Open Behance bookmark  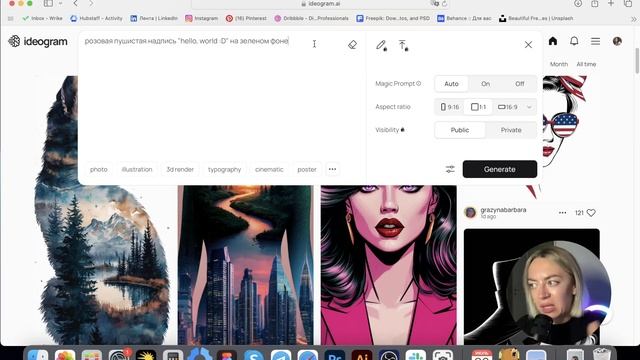click(464, 18)
